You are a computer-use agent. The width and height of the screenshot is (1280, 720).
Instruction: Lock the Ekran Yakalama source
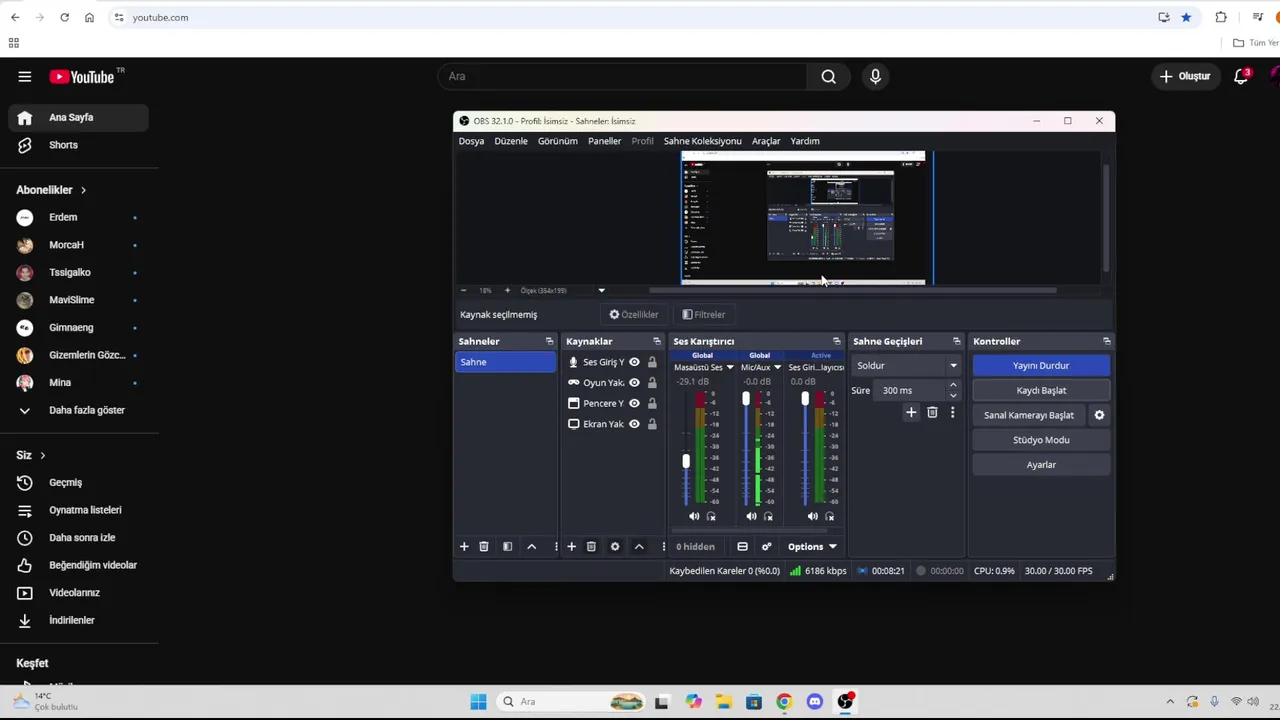652,424
